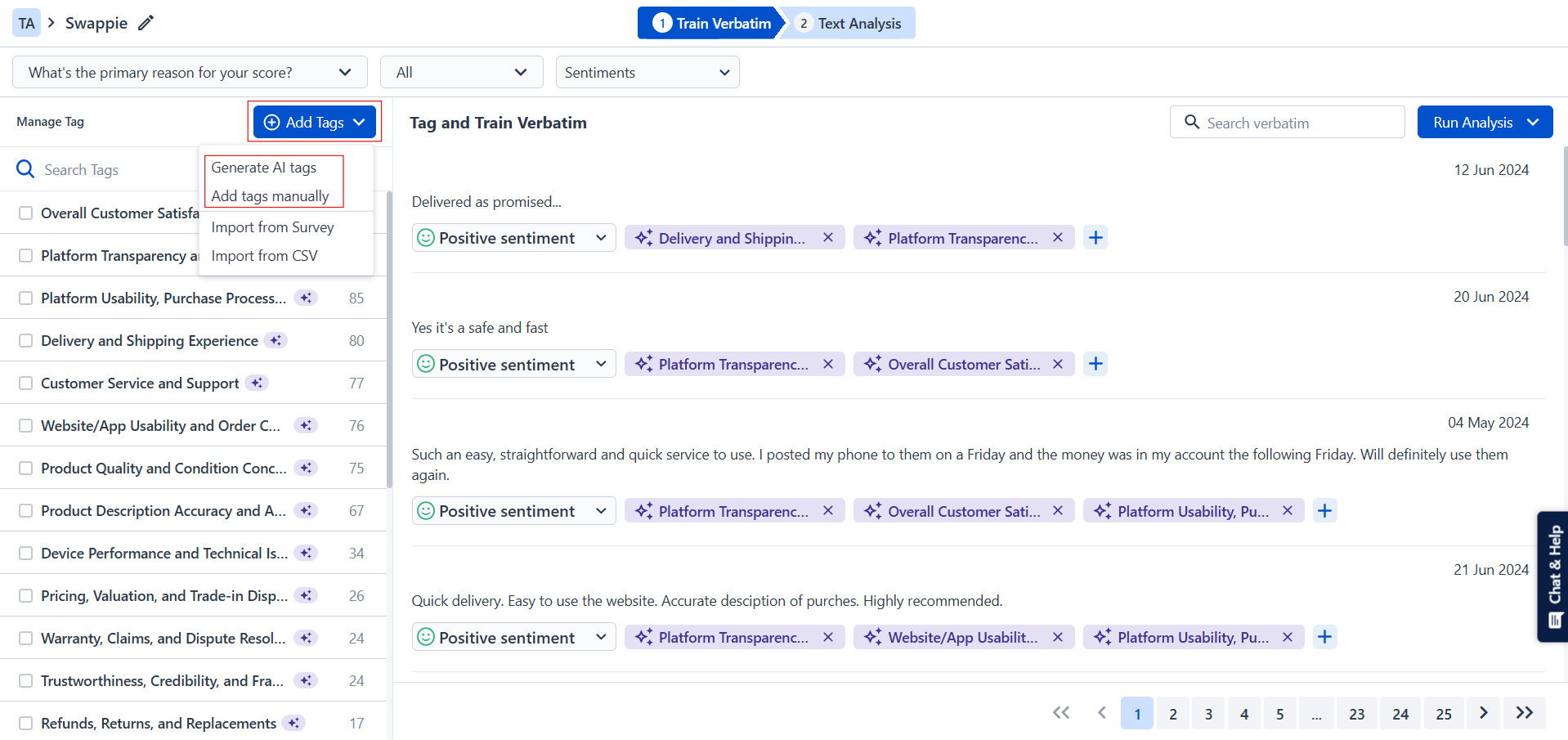
Task: Remove Delivery and Shipping tag from first verbatim
Action: [x=828, y=238]
